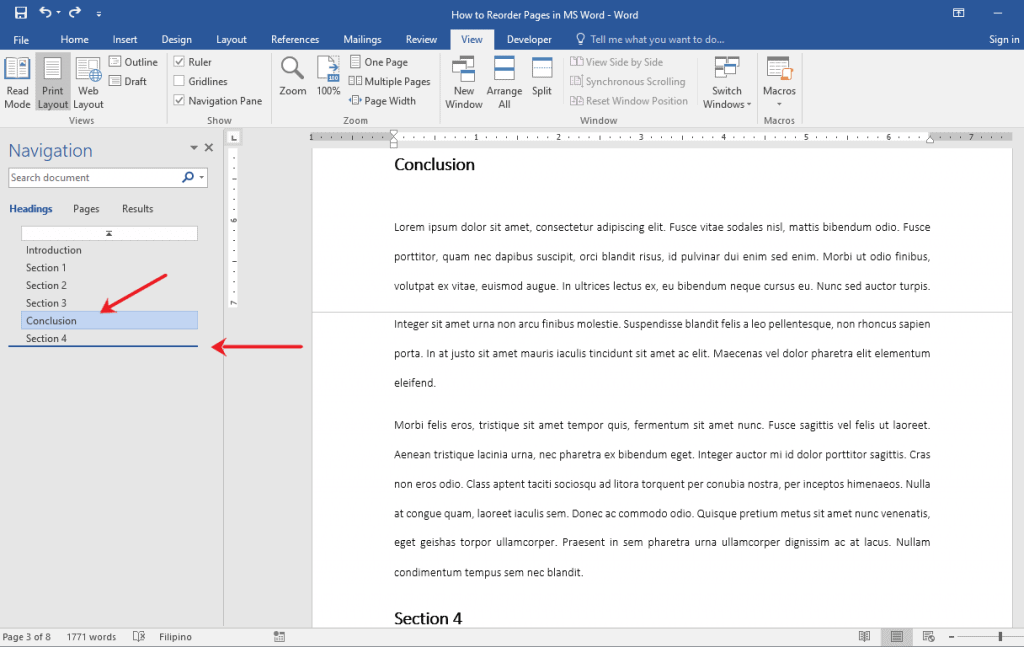The height and width of the screenshot is (647, 1024).
Task: Choose One Page zoom
Action: [x=379, y=61]
